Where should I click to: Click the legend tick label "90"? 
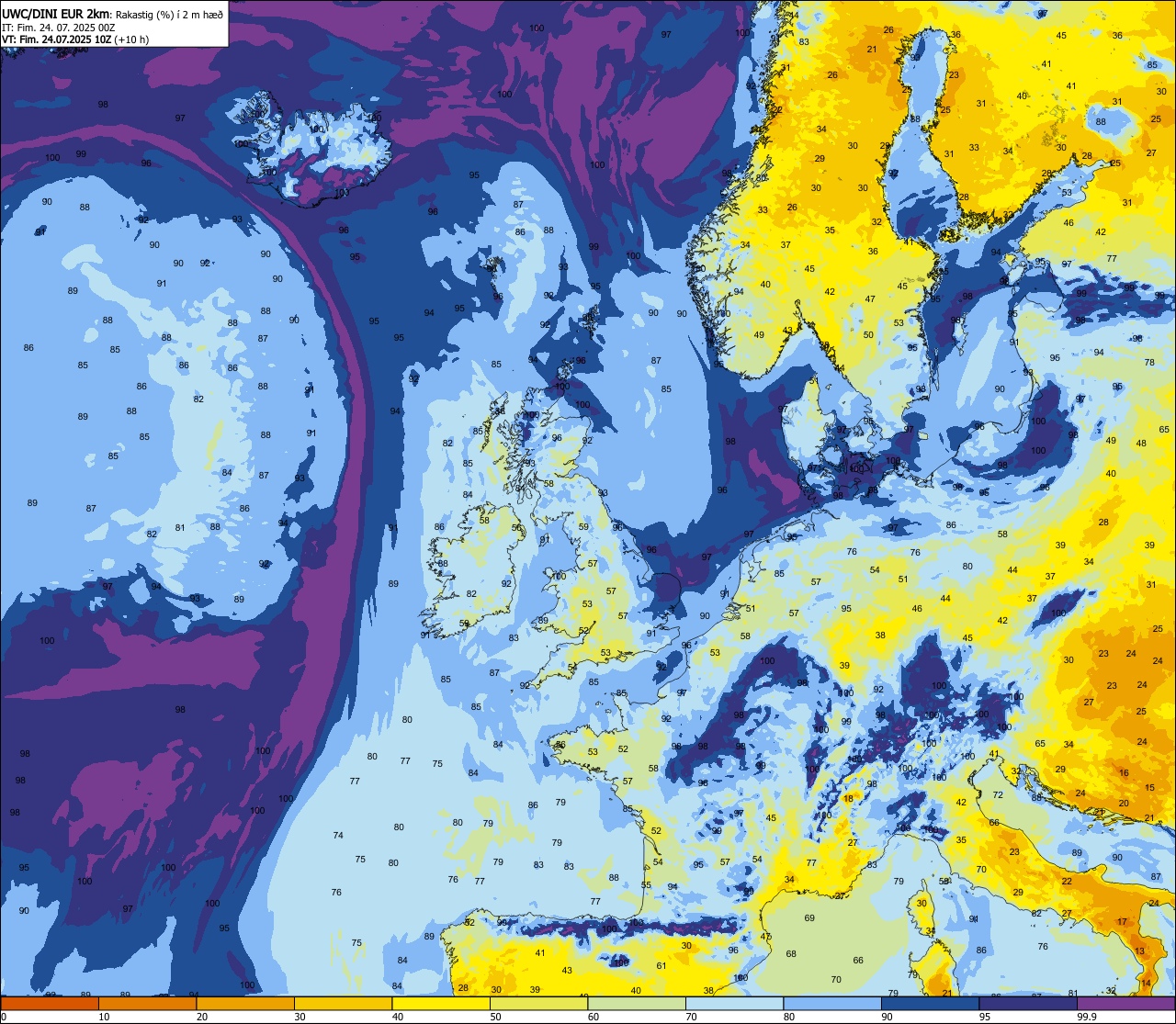(888, 1017)
